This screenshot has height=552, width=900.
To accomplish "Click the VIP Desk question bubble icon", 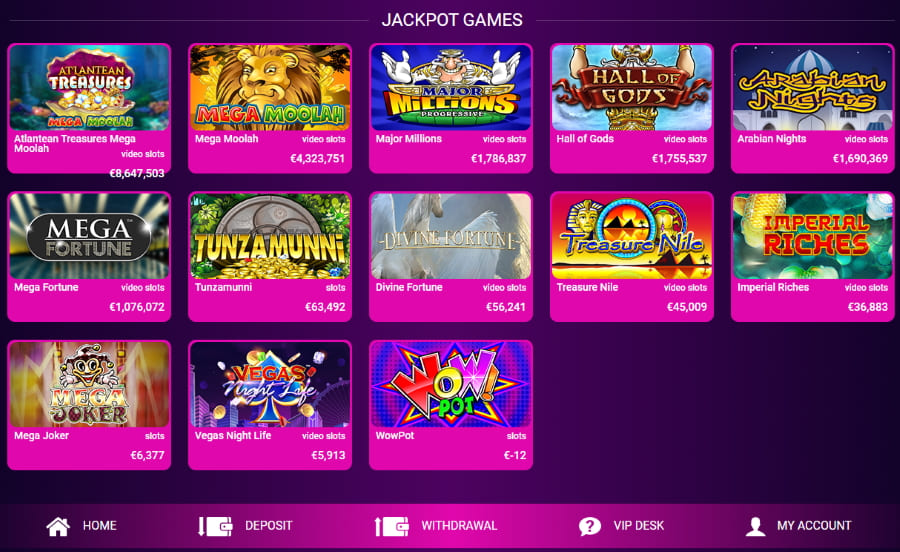I will [x=589, y=526].
